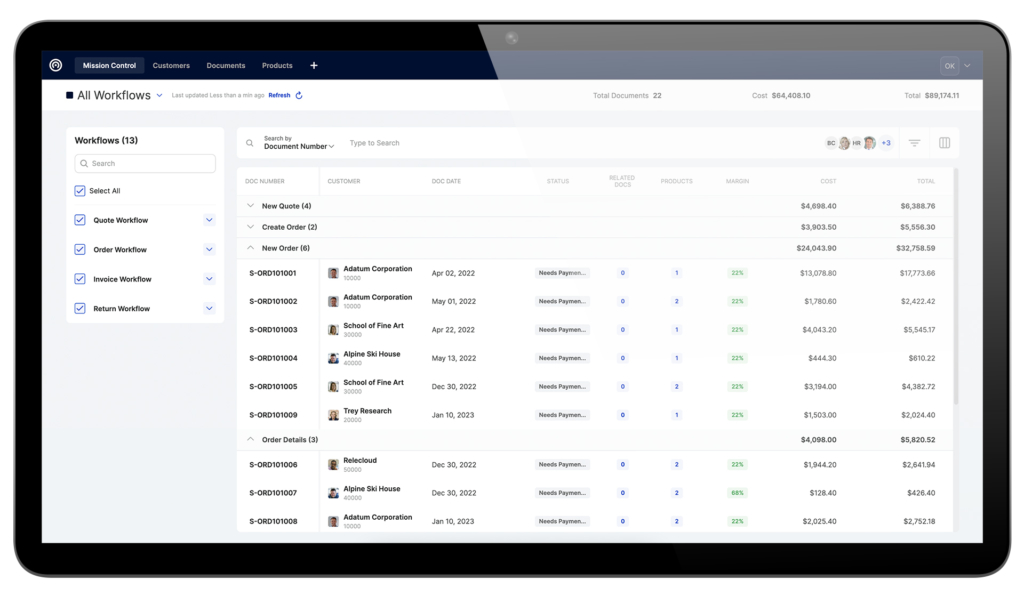The image size is (1024, 596).
Task: Expand the New Quote (4) group
Action: [x=250, y=206]
